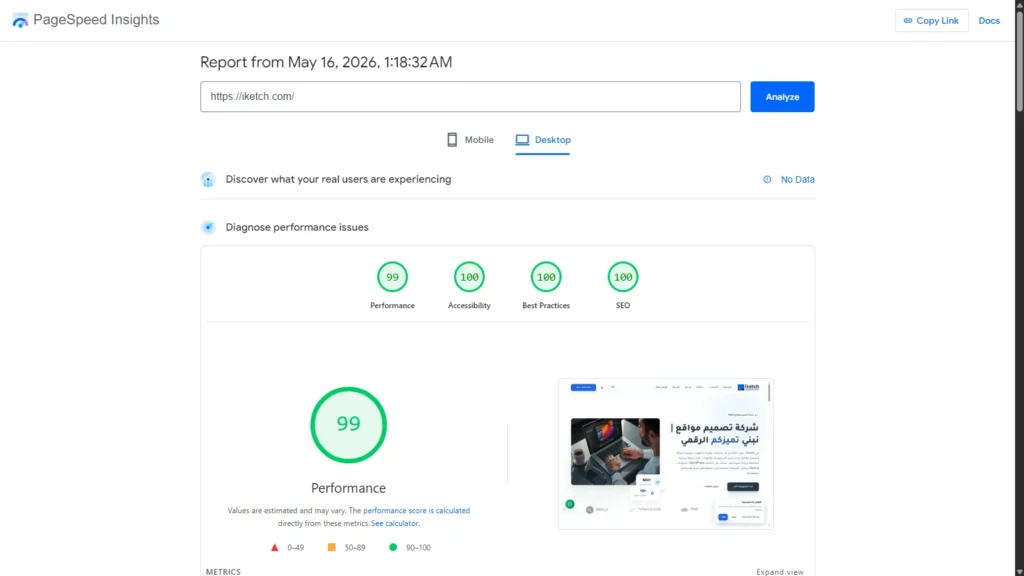The image size is (1024, 576).
Task: Click the METRICS heading text
Action: 223,571
